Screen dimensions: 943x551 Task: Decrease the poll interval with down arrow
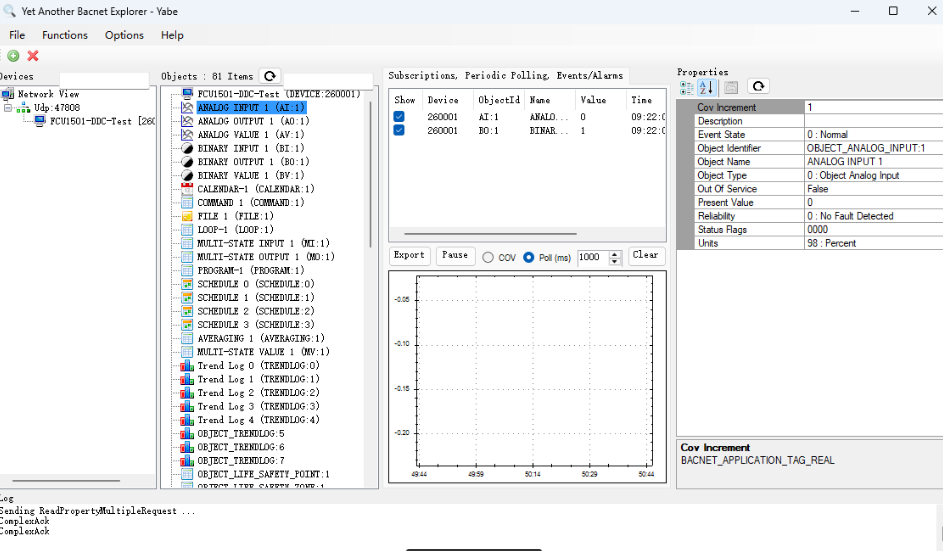tap(615, 262)
